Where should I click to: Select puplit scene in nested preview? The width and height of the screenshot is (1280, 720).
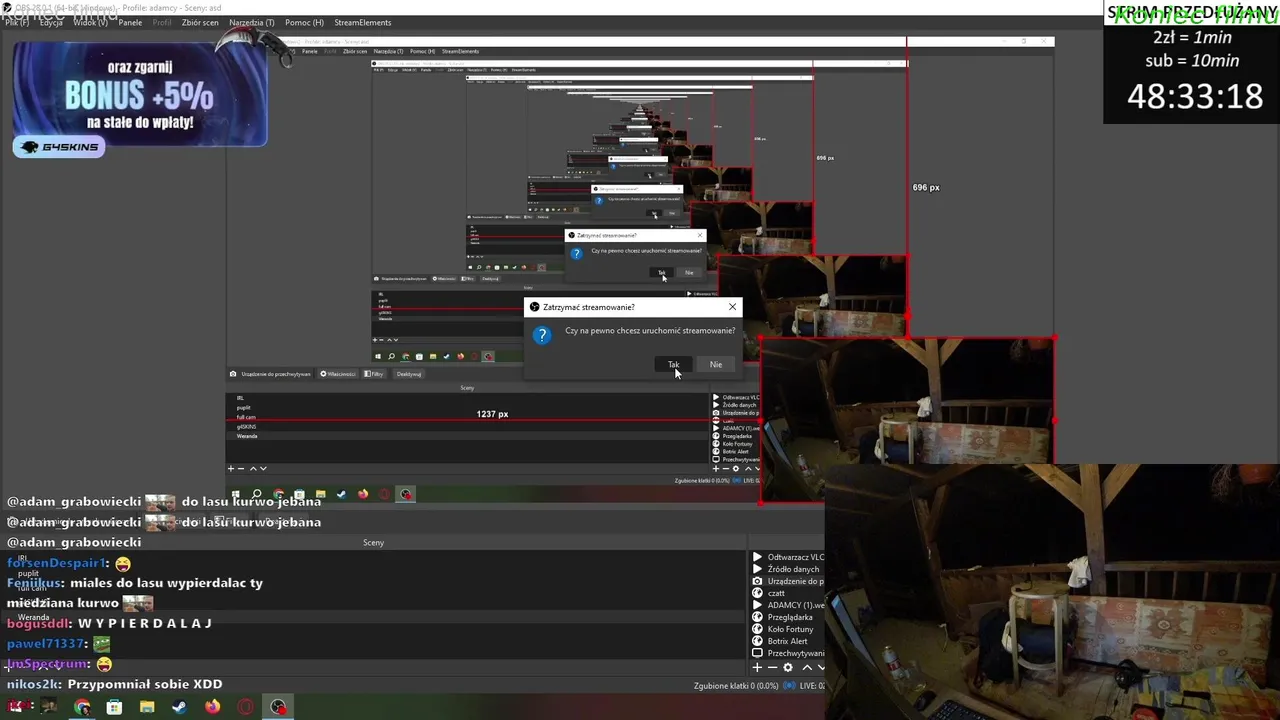243,408
